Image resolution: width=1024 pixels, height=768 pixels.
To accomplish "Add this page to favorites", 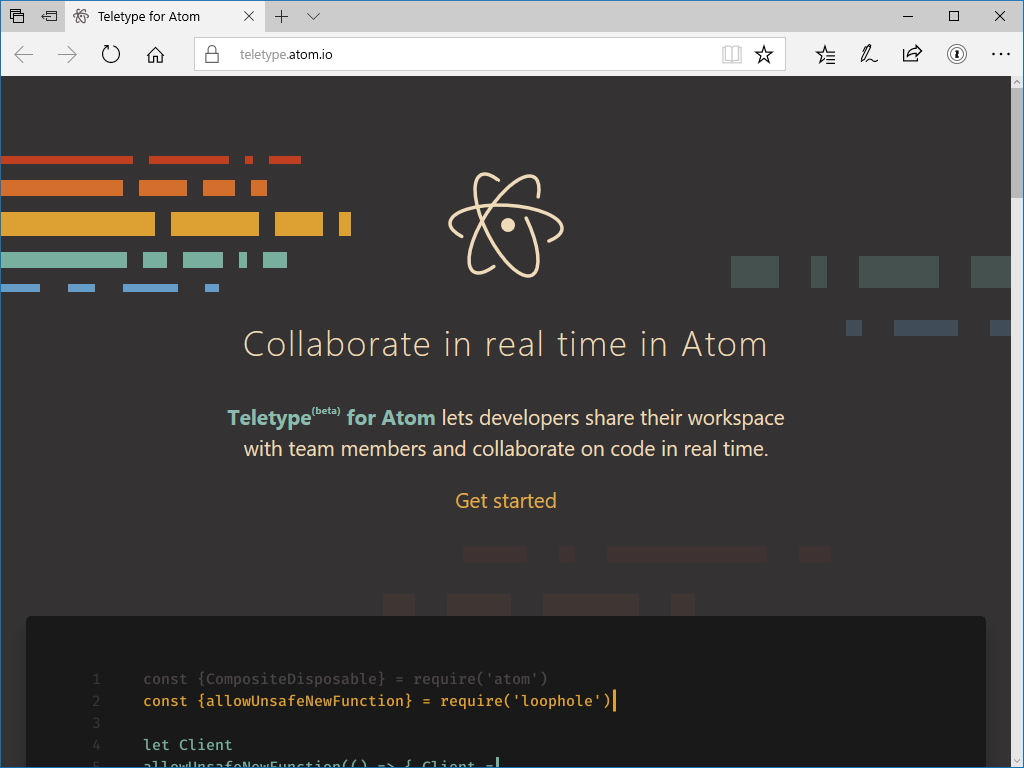I will (x=765, y=54).
